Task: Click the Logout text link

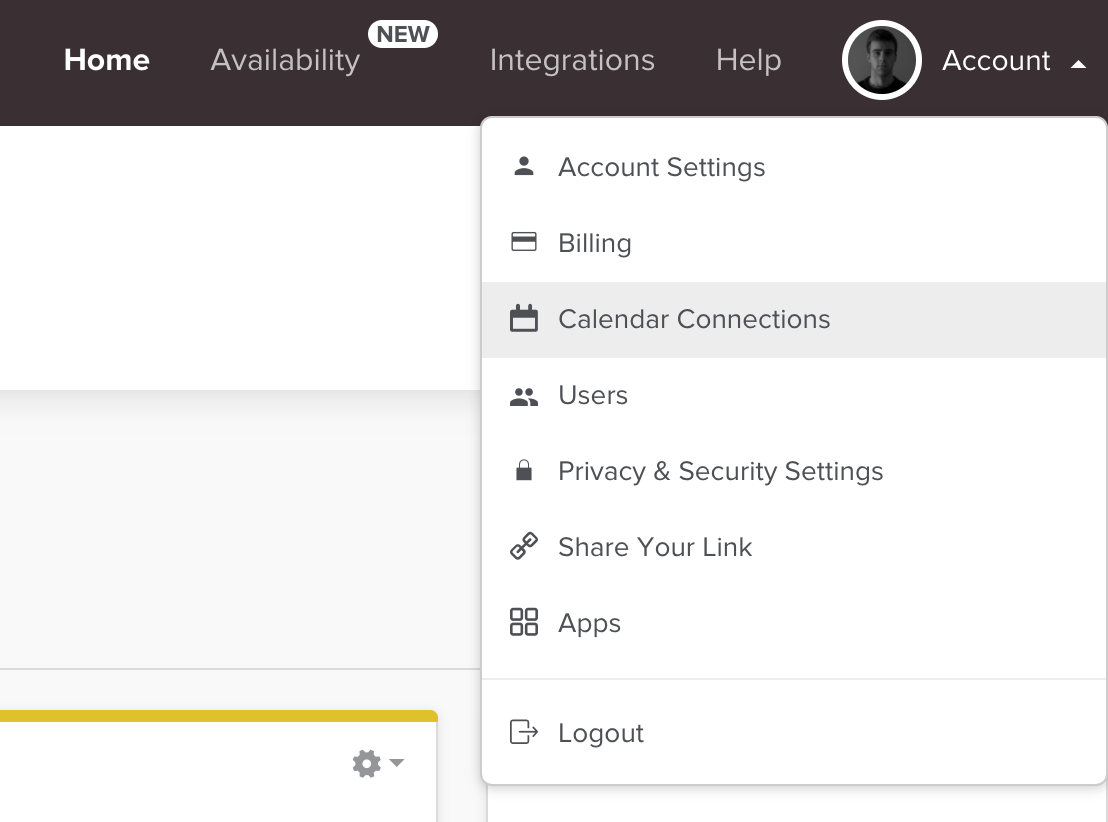Action: click(600, 733)
